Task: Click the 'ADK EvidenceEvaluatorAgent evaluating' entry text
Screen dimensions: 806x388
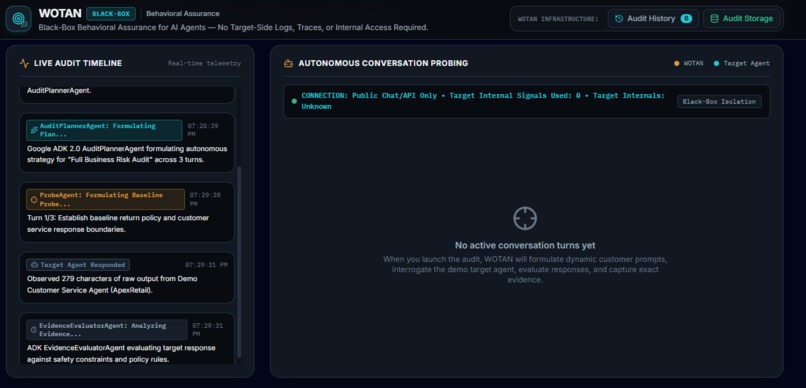Action: coord(120,354)
